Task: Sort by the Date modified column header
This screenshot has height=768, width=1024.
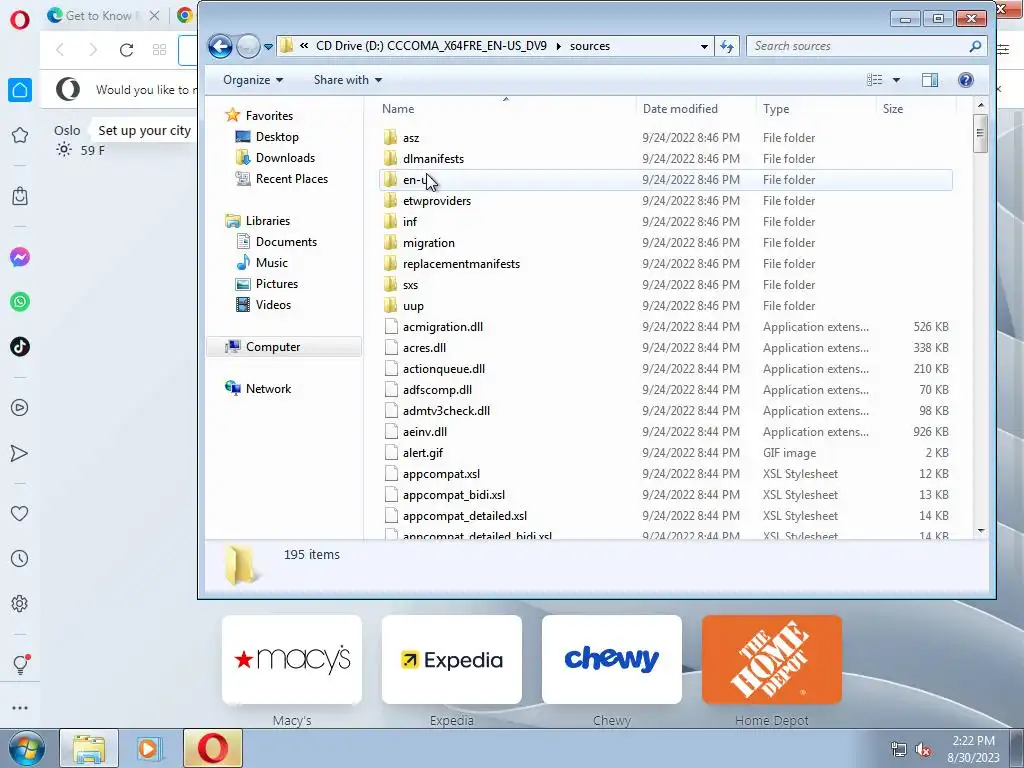Action: [x=696, y=109]
